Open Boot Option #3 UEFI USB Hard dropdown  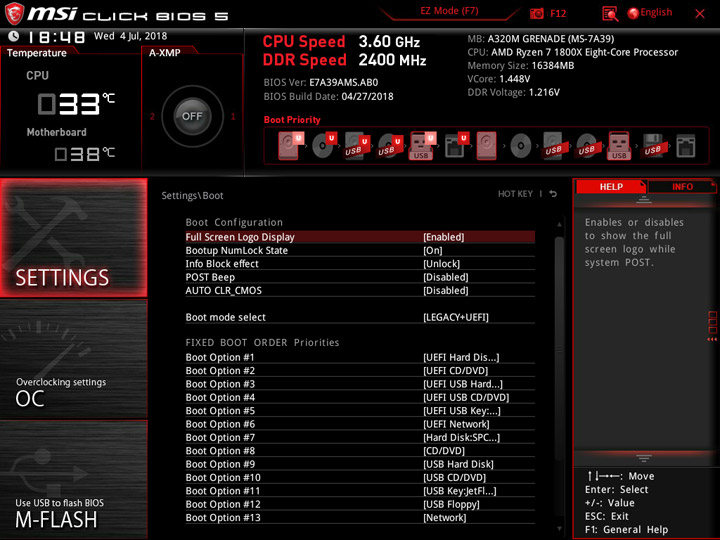tap(462, 384)
